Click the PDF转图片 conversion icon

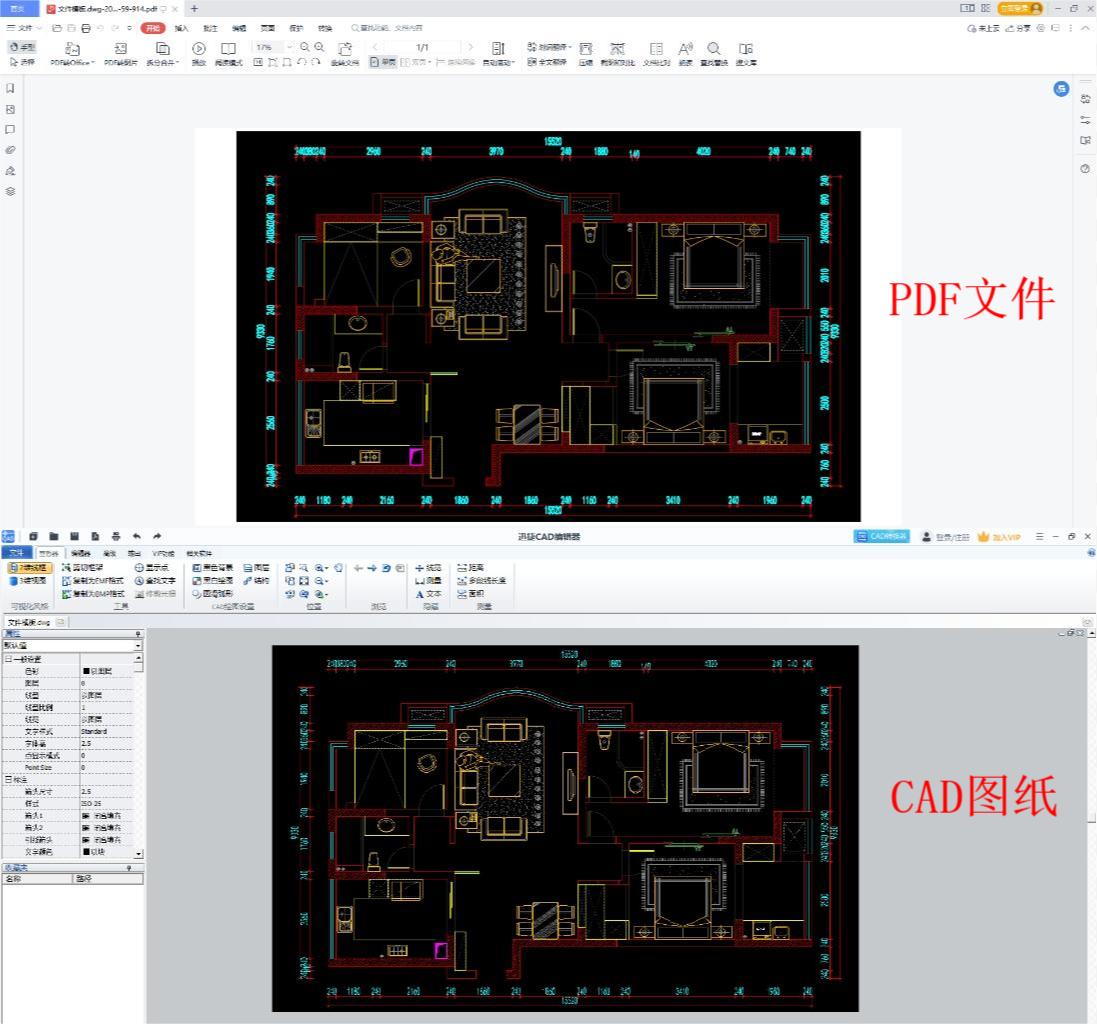[x=120, y=50]
